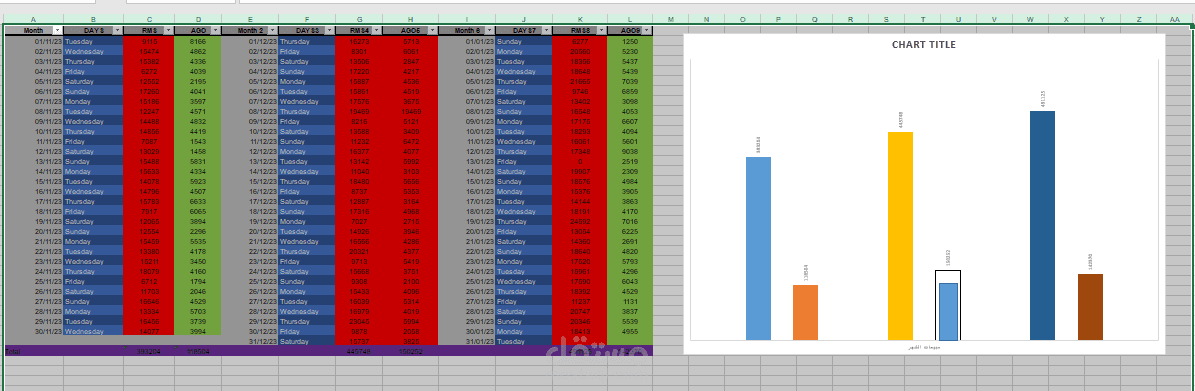The image size is (1195, 391).
Task: Select the date cell 01/01/23
Action: [x=466, y=41]
